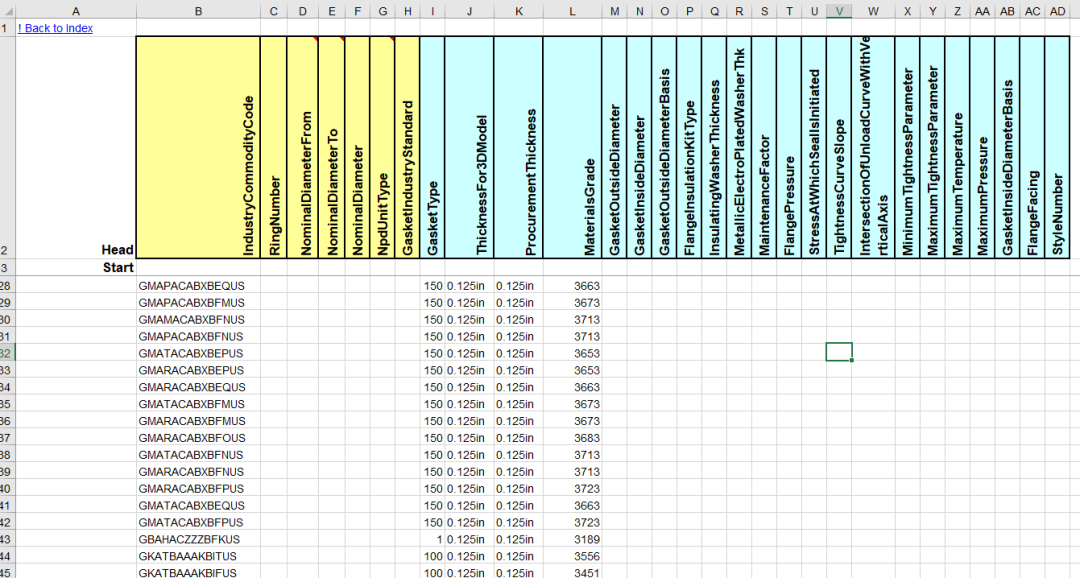Click the GasketIndustryStandard header cell
1080x578 pixels.
click(407, 147)
